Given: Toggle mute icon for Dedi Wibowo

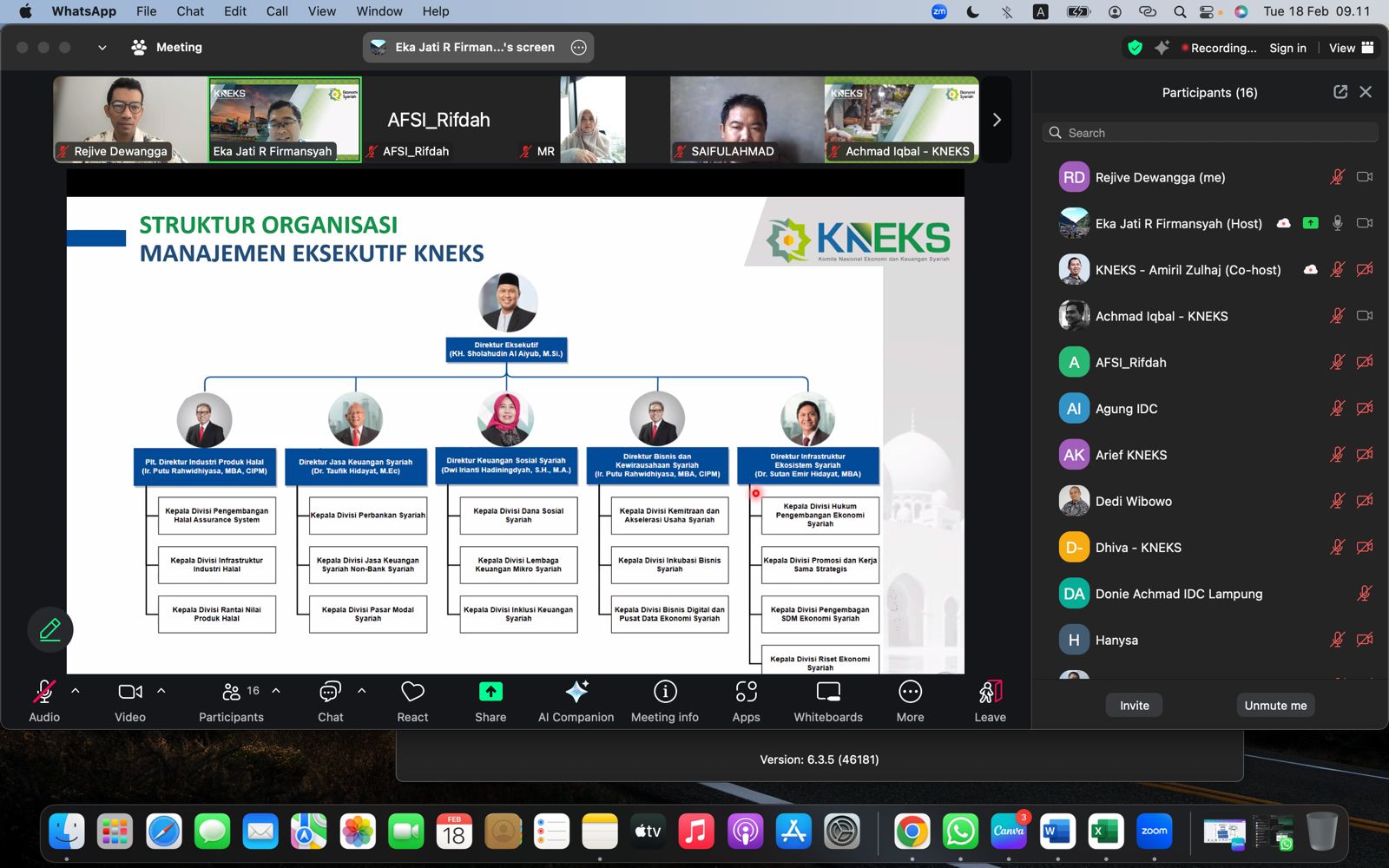Looking at the screenshot, I should click(x=1338, y=501).
